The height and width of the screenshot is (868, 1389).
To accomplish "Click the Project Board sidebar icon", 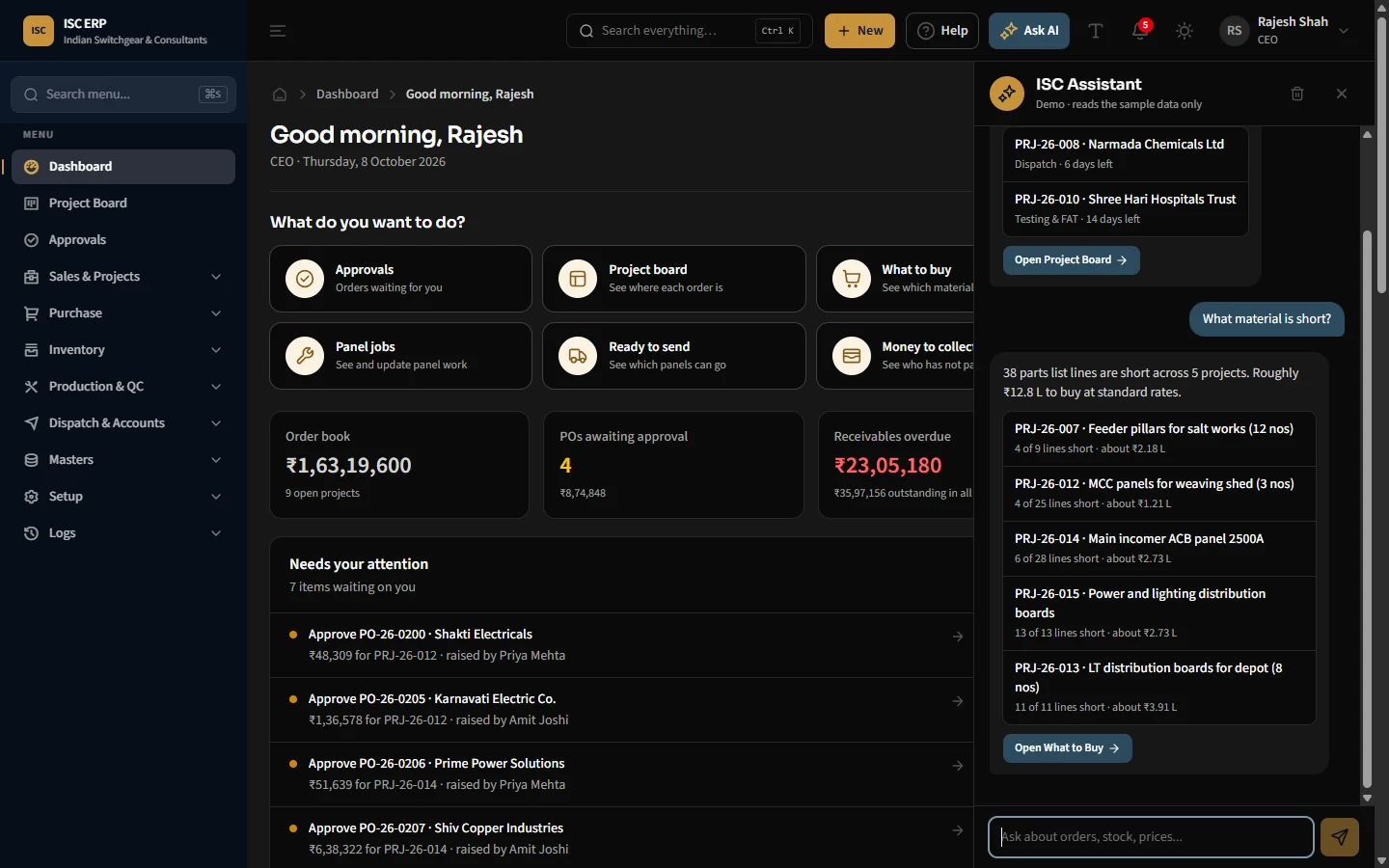I will click(x=31, y=203).
